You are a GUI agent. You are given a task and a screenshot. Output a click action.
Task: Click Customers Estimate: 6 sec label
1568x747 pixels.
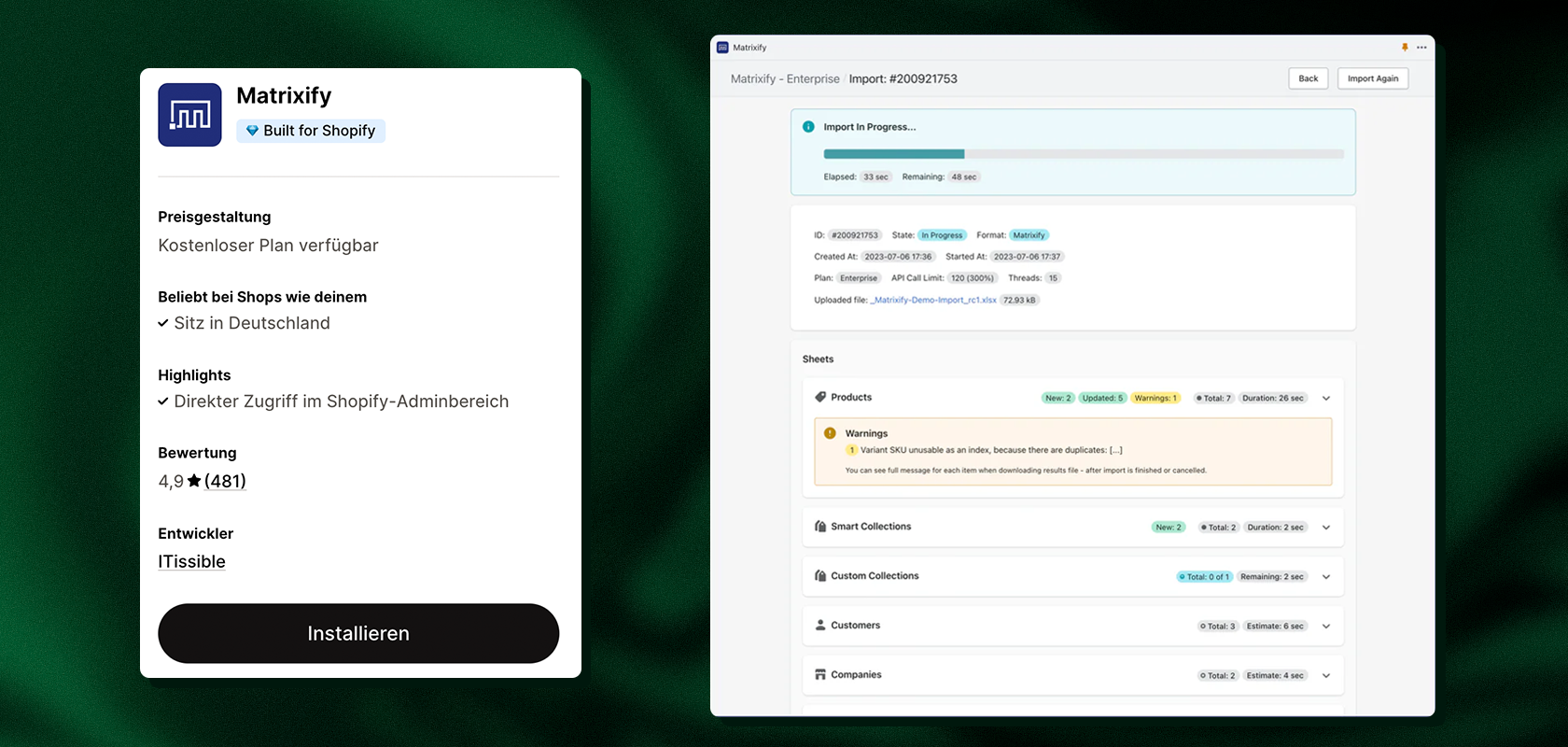[x=1275, y=627]
